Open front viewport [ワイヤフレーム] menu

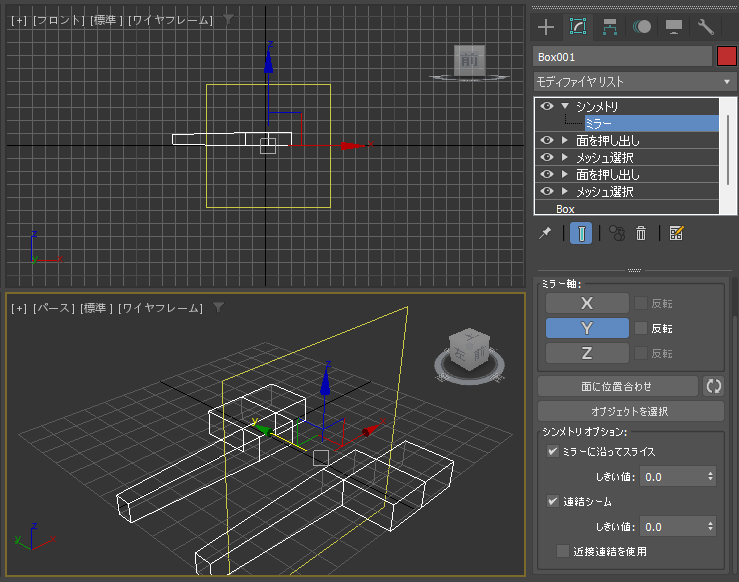[x=170, y=20]
